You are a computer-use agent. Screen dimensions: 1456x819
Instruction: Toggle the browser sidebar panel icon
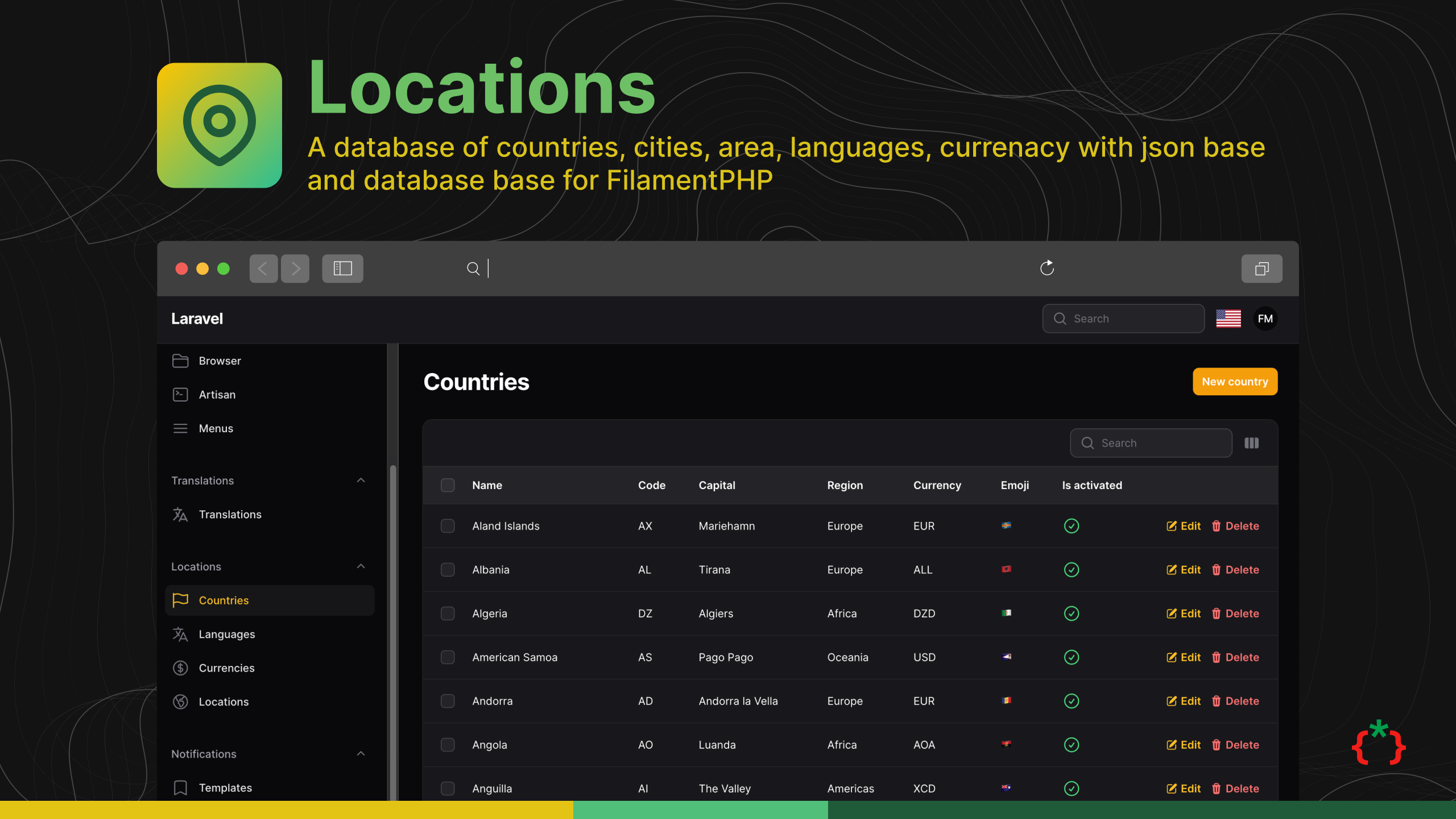(342, 268)
